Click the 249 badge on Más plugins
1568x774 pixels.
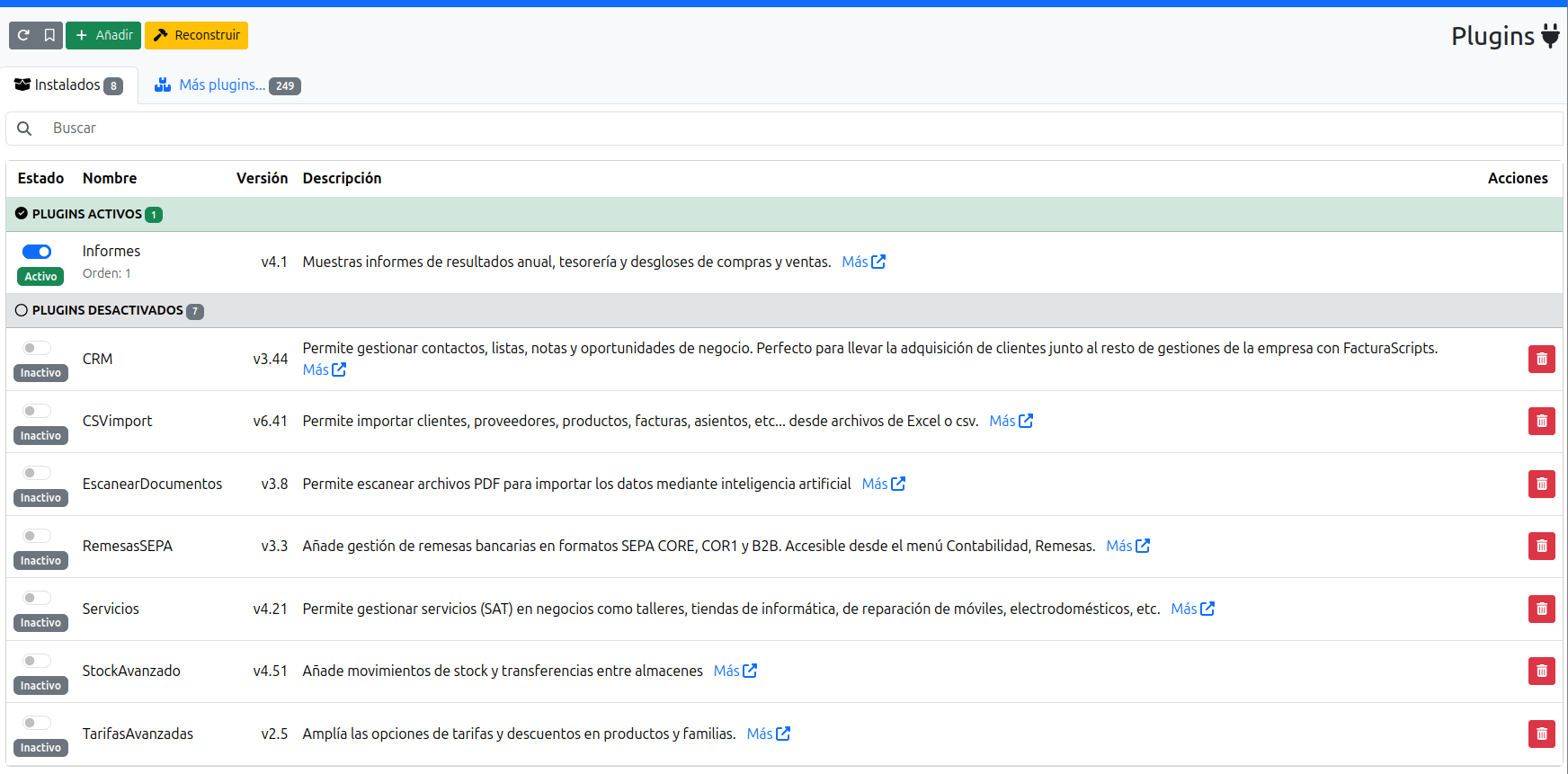tap(285, 86)
